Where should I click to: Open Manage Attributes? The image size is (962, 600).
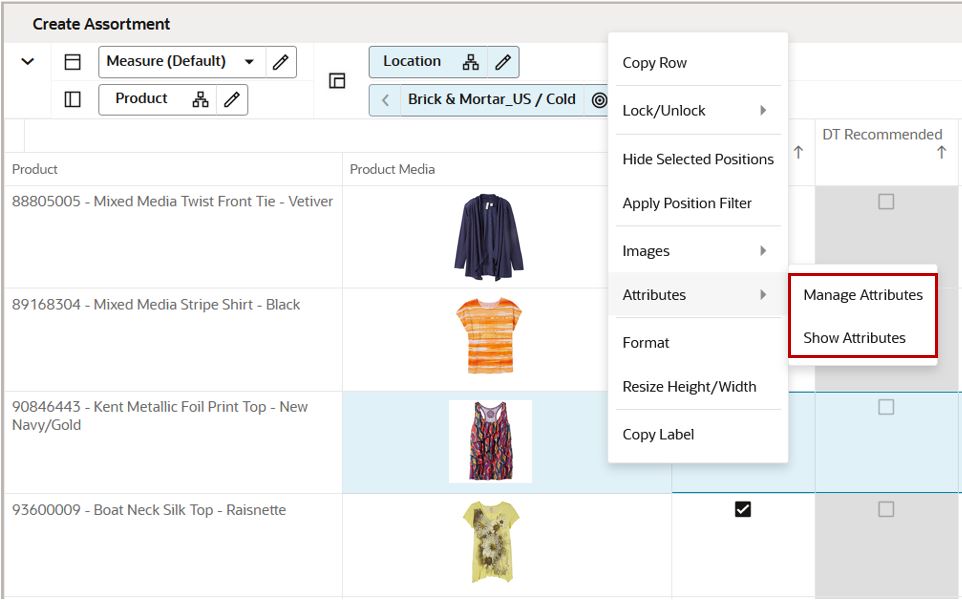tap(863, 294)
